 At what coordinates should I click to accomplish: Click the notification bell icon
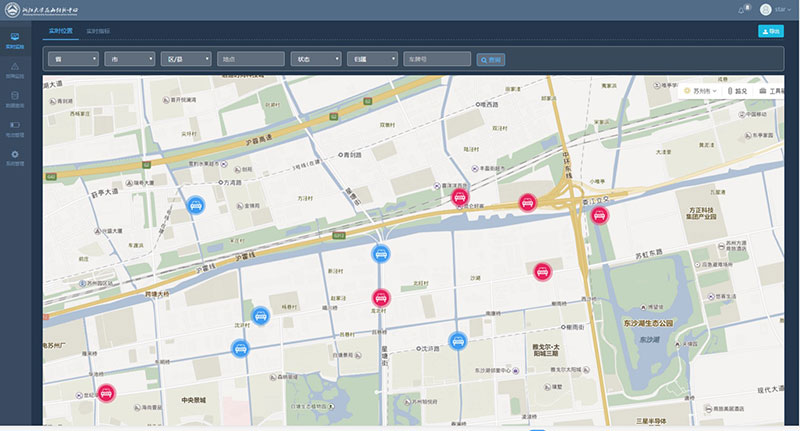(x=741, y=10)
